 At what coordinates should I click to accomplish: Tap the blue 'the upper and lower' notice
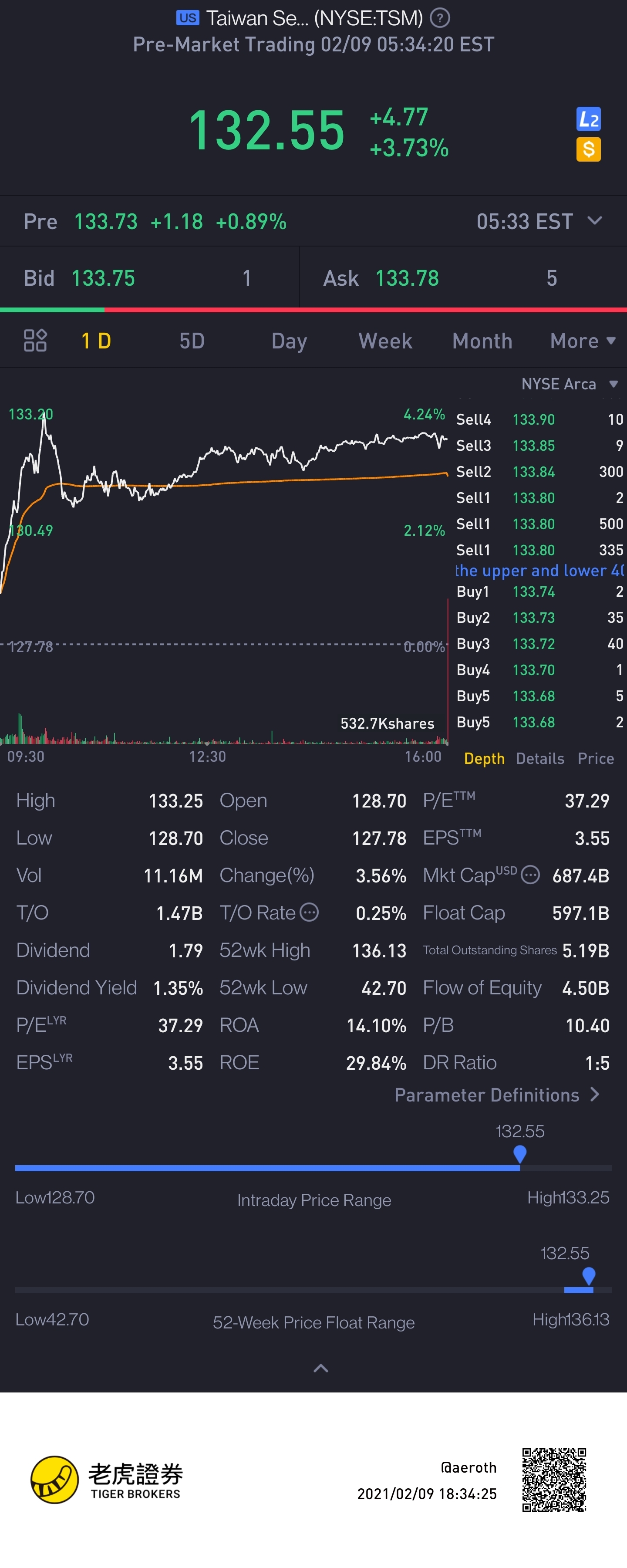539,571
